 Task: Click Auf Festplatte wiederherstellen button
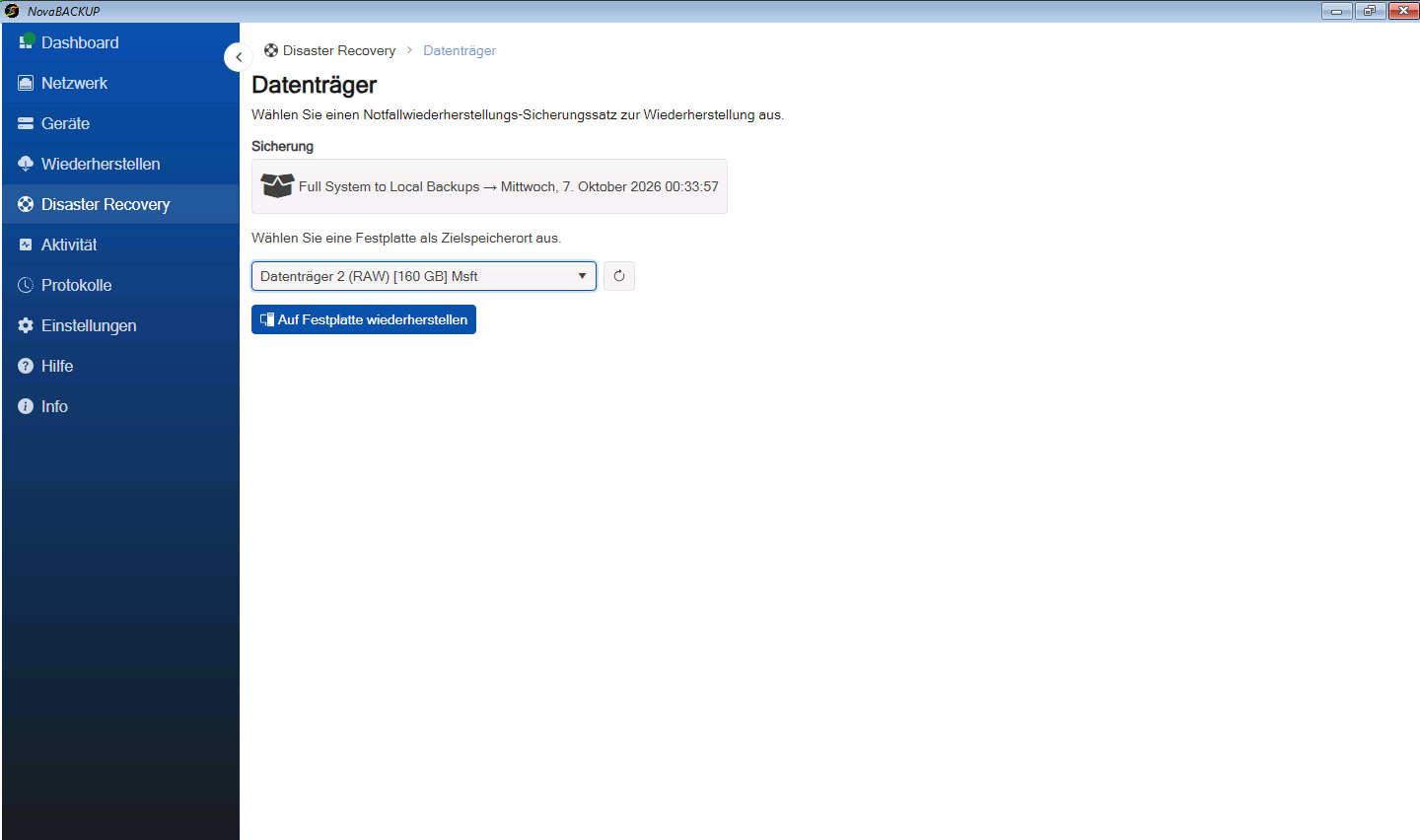[364, 319]
